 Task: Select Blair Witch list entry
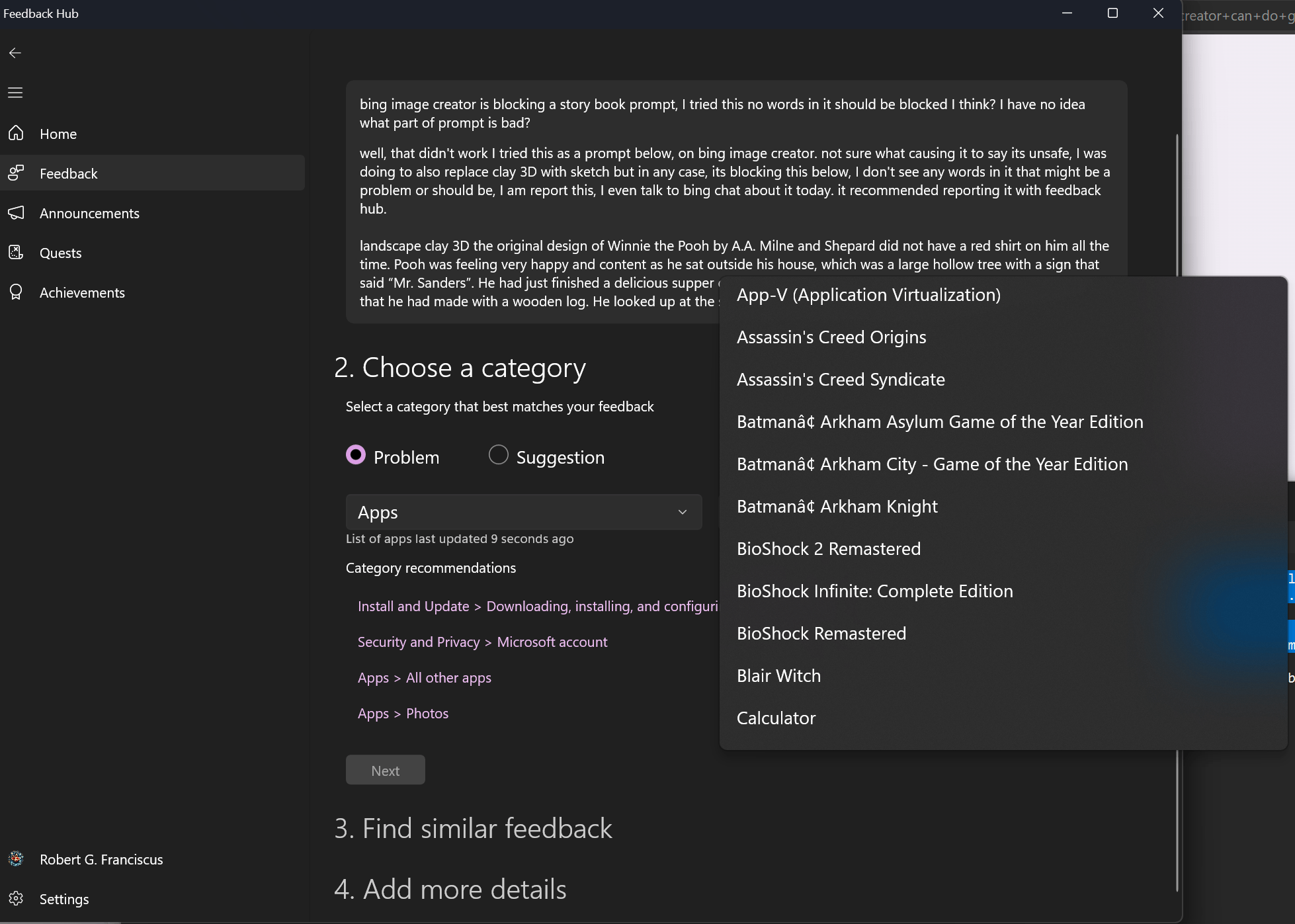[778, 676]
